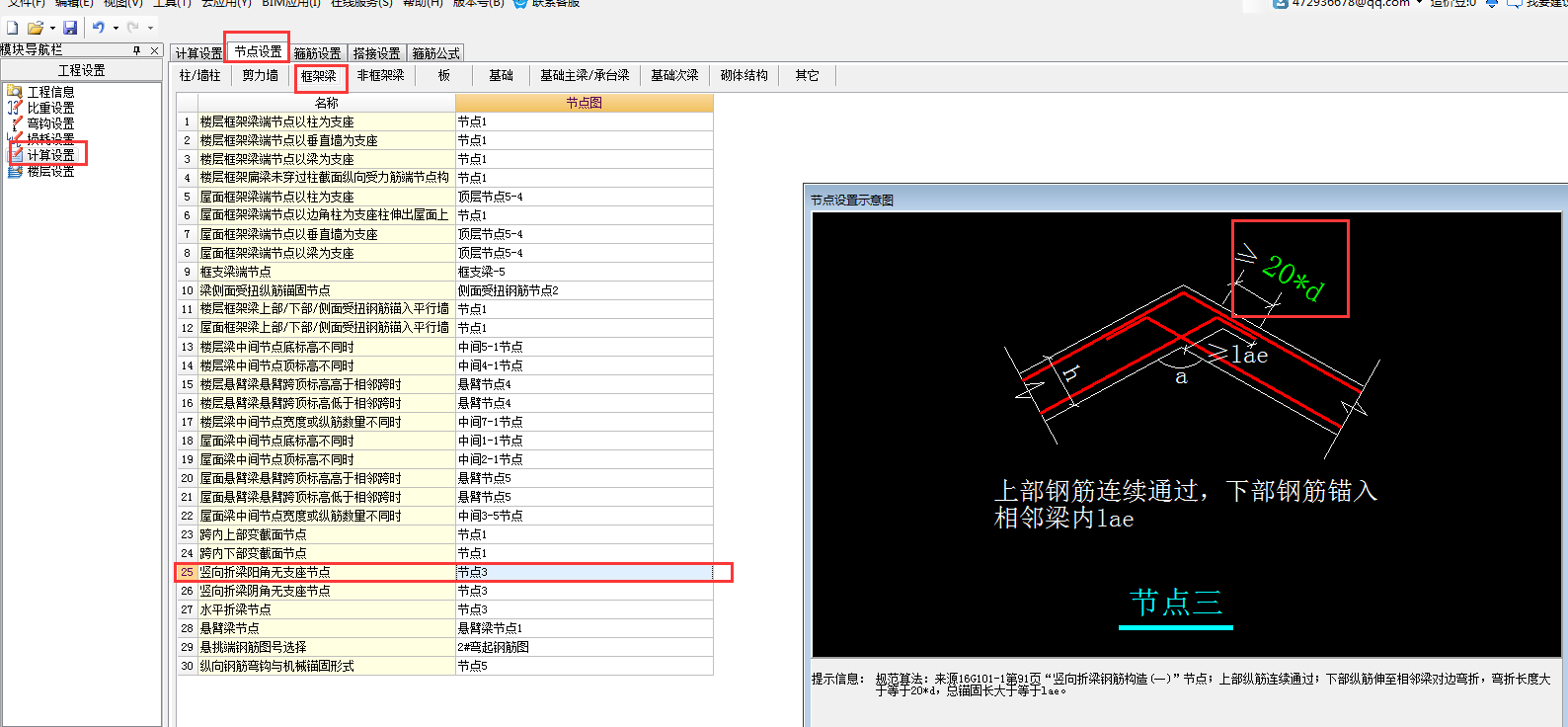
Task: Switch to the 搭接设置 tab
Action: coord(376,53)
